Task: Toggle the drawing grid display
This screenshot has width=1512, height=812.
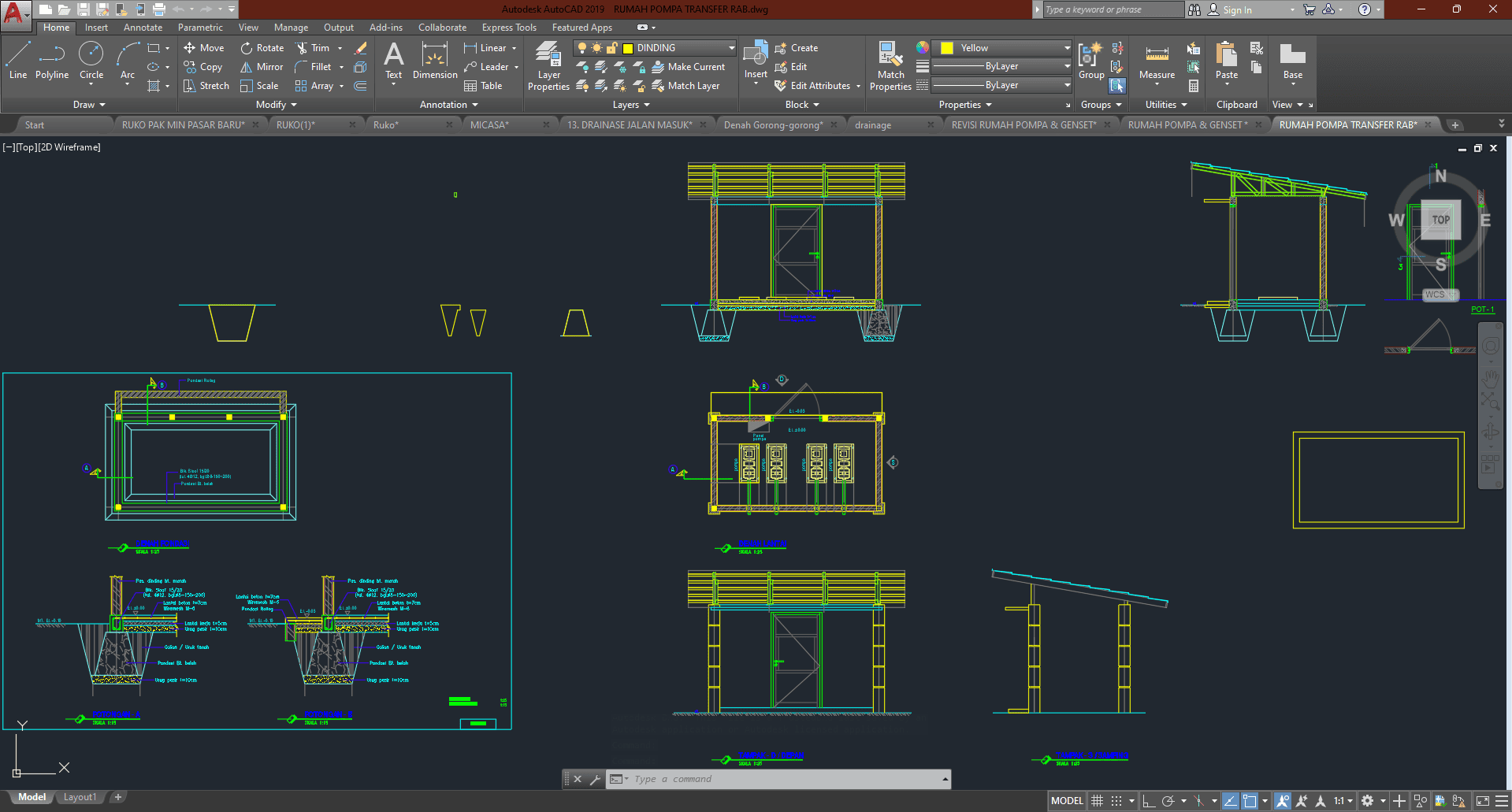Action: pyautogui.click(x=1097, y=801)
